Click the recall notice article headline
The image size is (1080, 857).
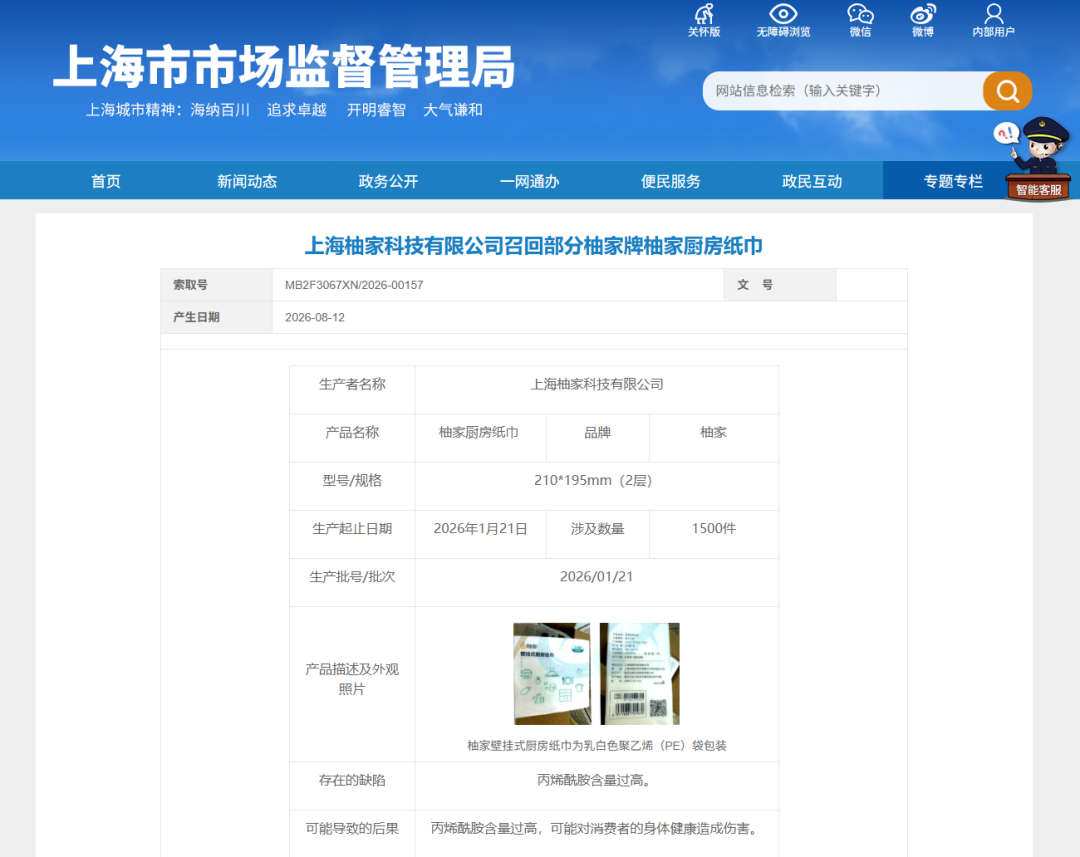click(x=534, y=246)
